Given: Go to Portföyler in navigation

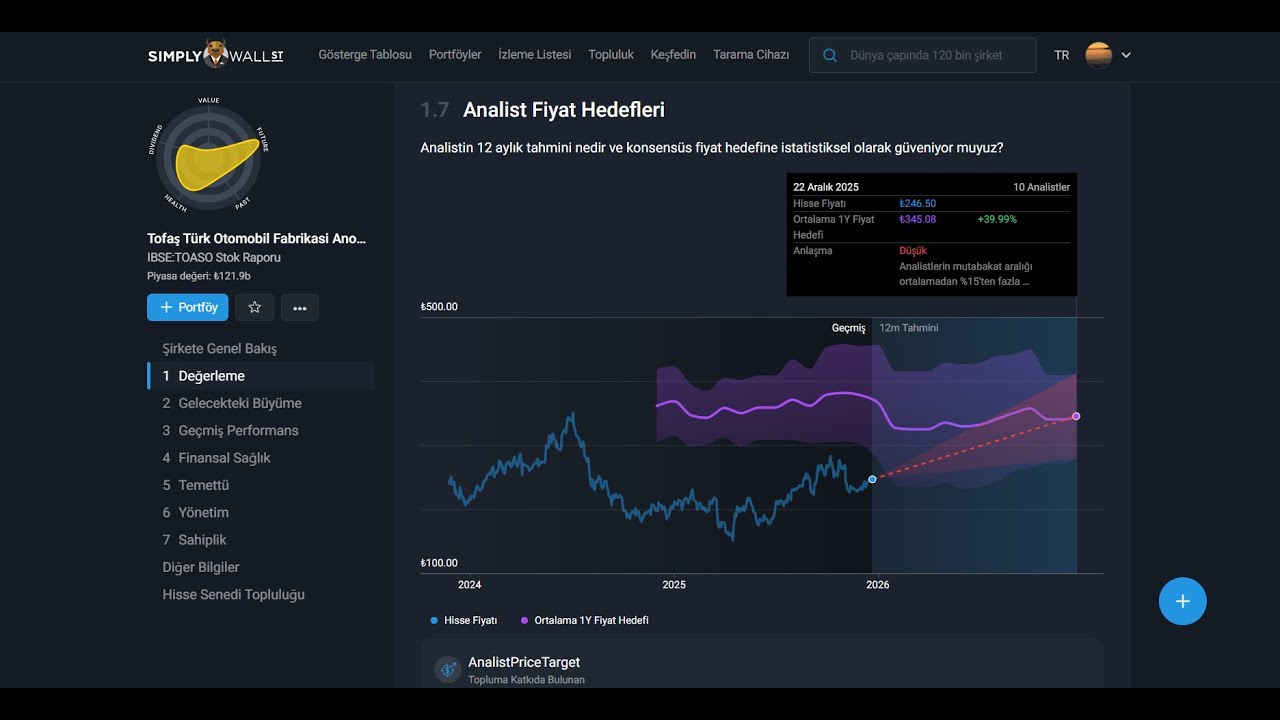Looking at the screenshot, I should [x=455, y=55].
